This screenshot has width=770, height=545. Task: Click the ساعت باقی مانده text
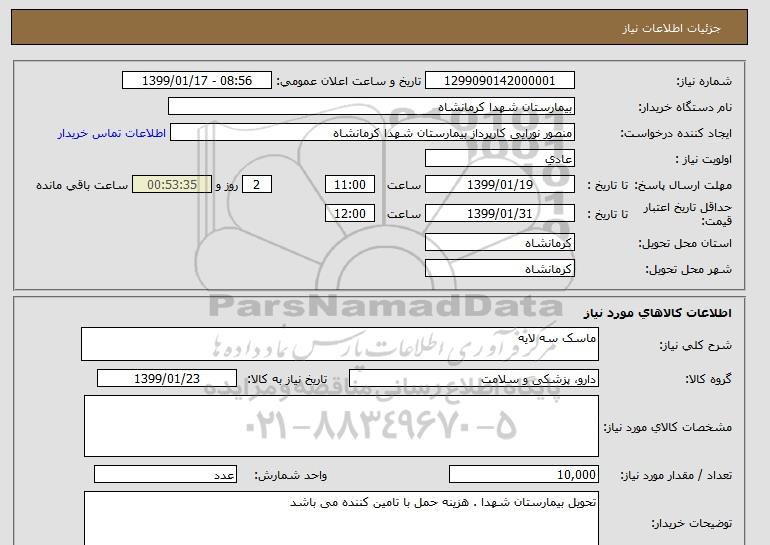(82, 185)
